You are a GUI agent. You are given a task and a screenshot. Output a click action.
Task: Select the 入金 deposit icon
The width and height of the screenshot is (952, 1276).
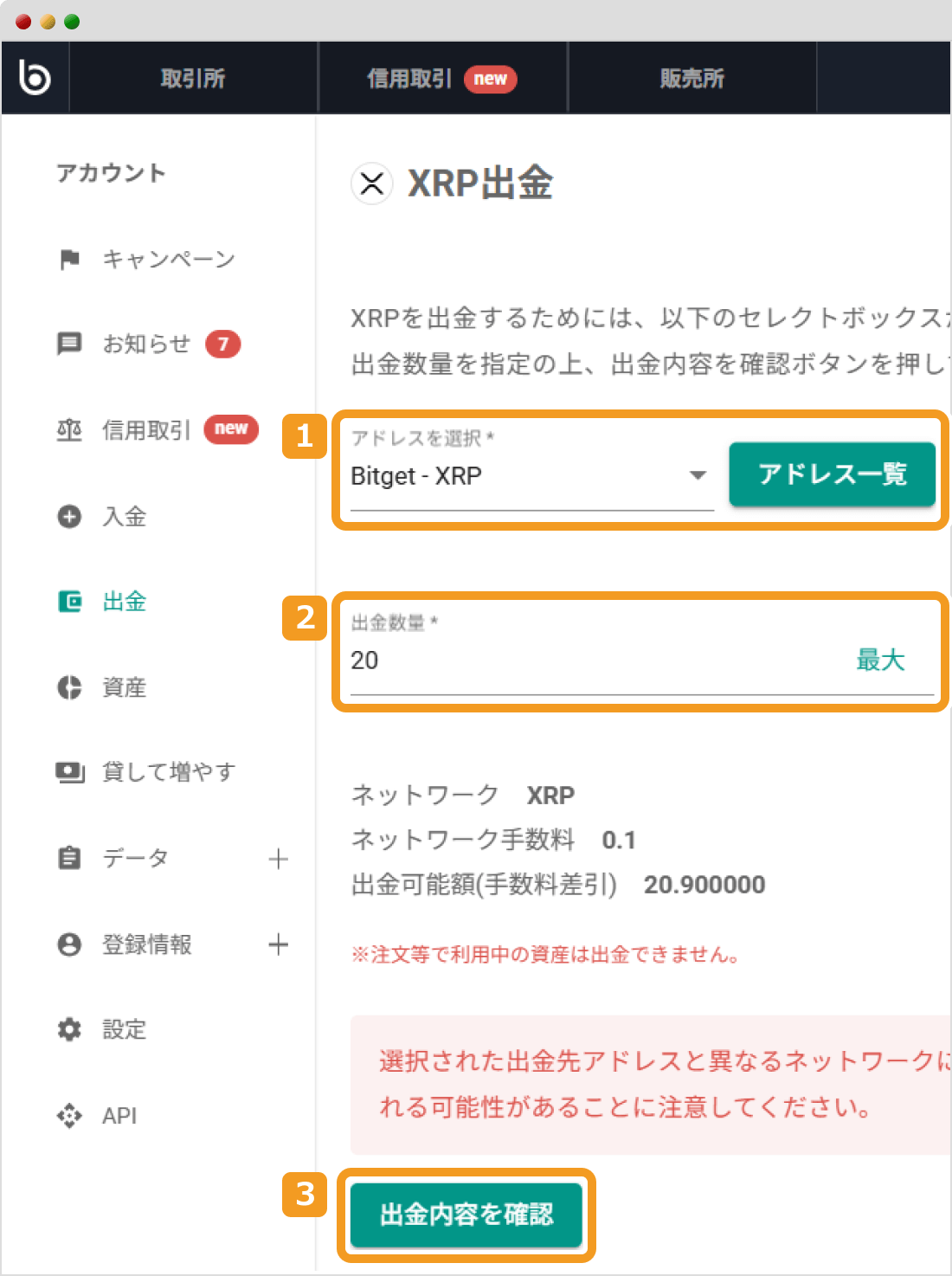(70, 516)
